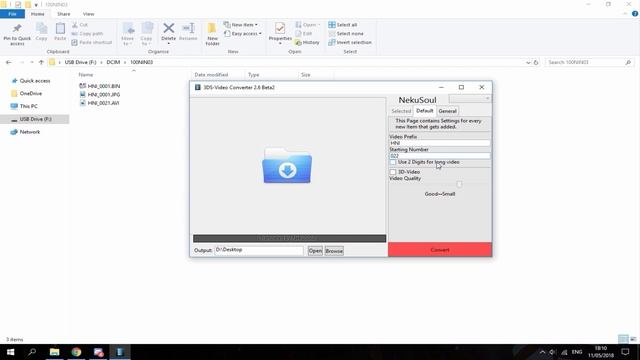Click the red Convert button
The image size is (640, 360).
pyautogui.click(x=440, y=250)
